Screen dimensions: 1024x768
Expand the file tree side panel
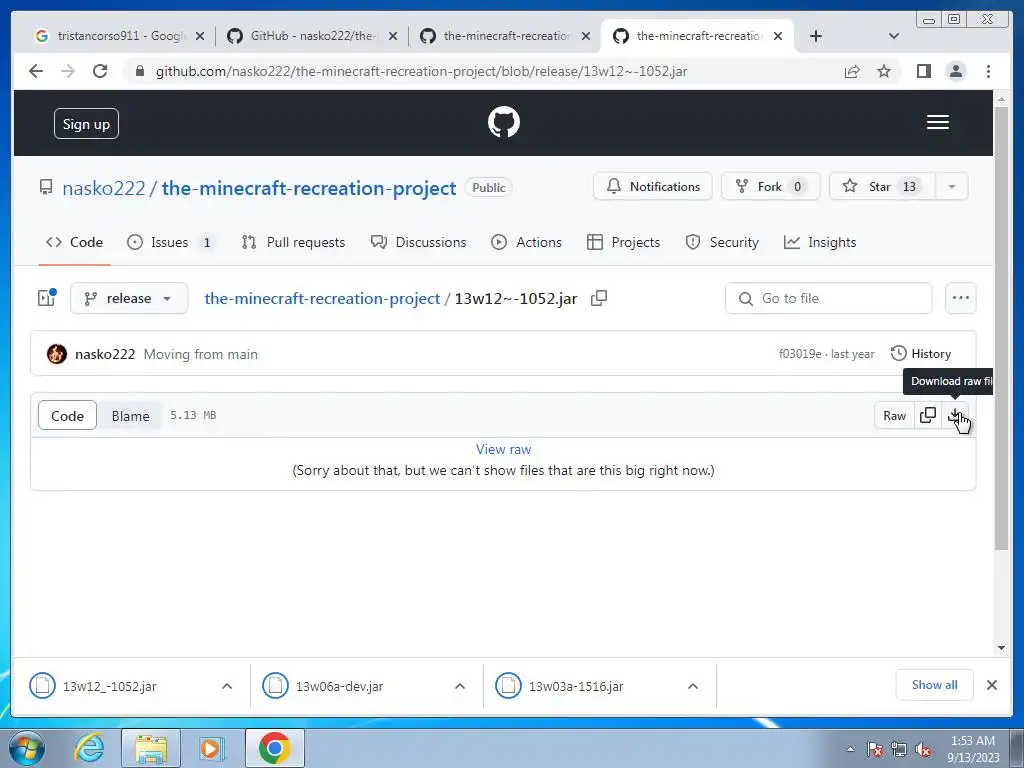pyautogui.click(x=46, y=298)
